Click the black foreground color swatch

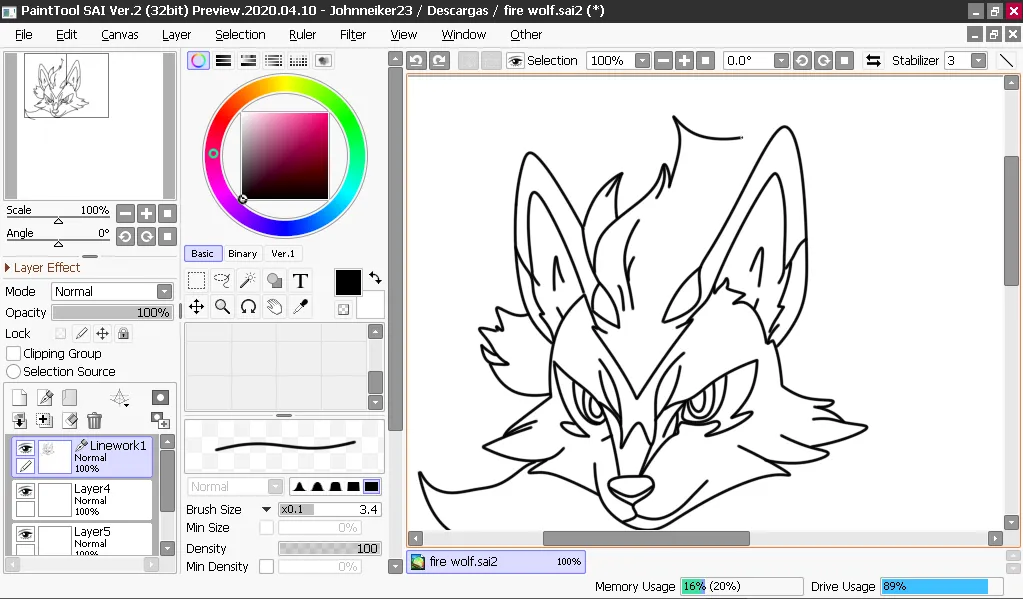point(348,283)
